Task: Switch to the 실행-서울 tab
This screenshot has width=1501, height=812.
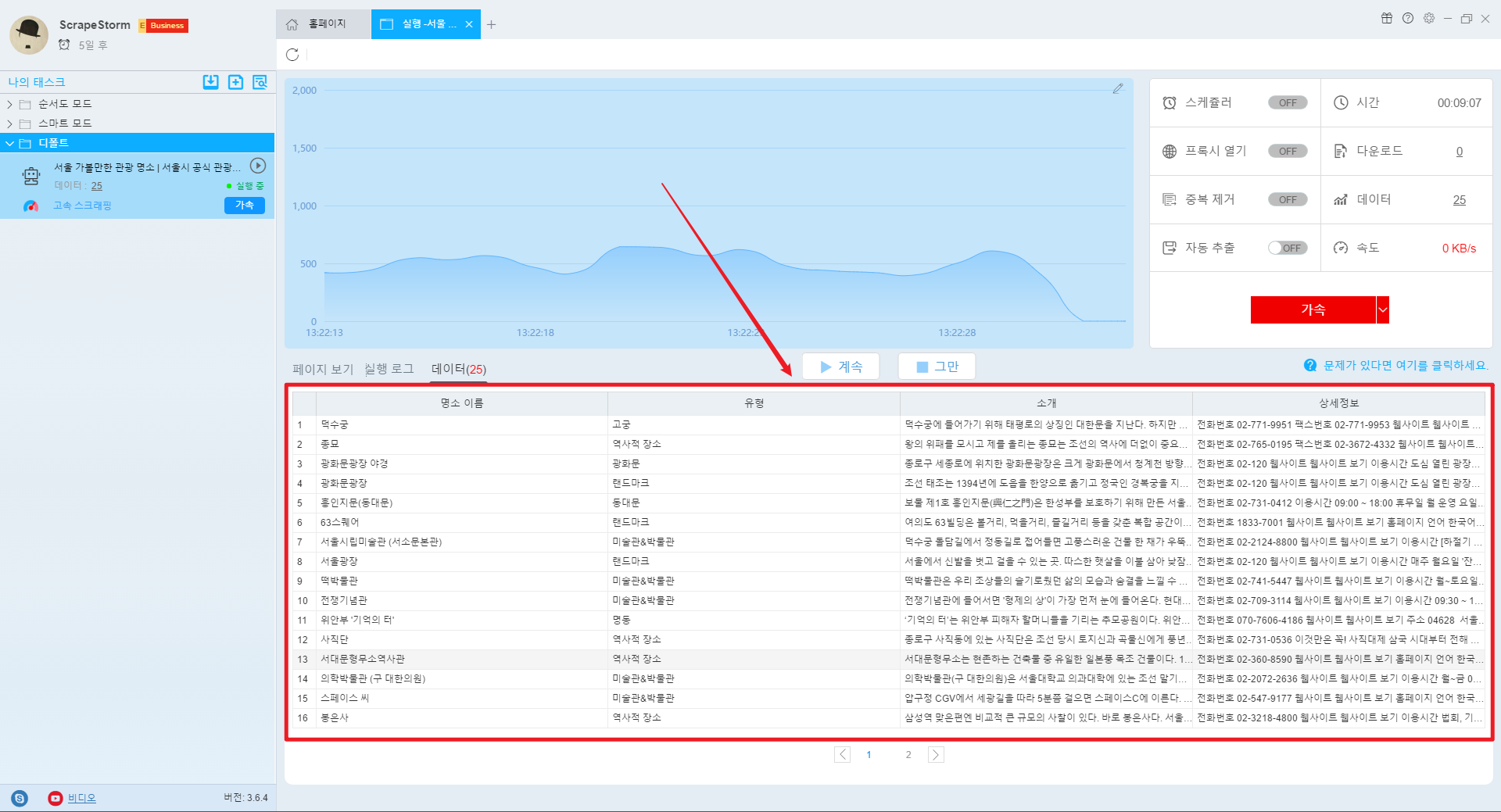Action: click(425, 24)
